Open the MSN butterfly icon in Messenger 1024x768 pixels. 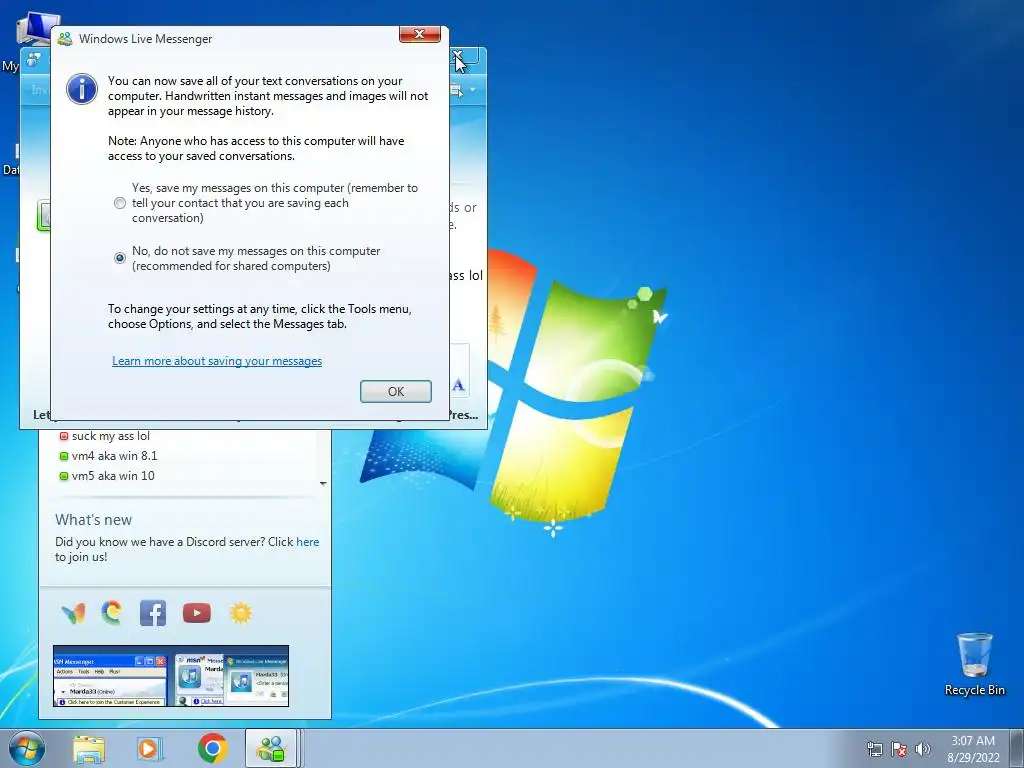pyautogui.click(x=73, y=613)
